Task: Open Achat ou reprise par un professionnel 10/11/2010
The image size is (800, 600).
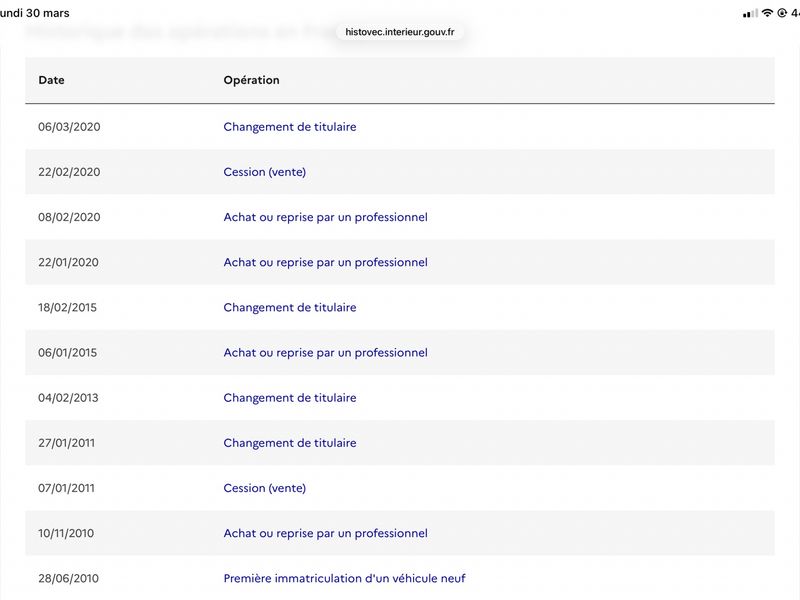Action: (x=326, y=533)
